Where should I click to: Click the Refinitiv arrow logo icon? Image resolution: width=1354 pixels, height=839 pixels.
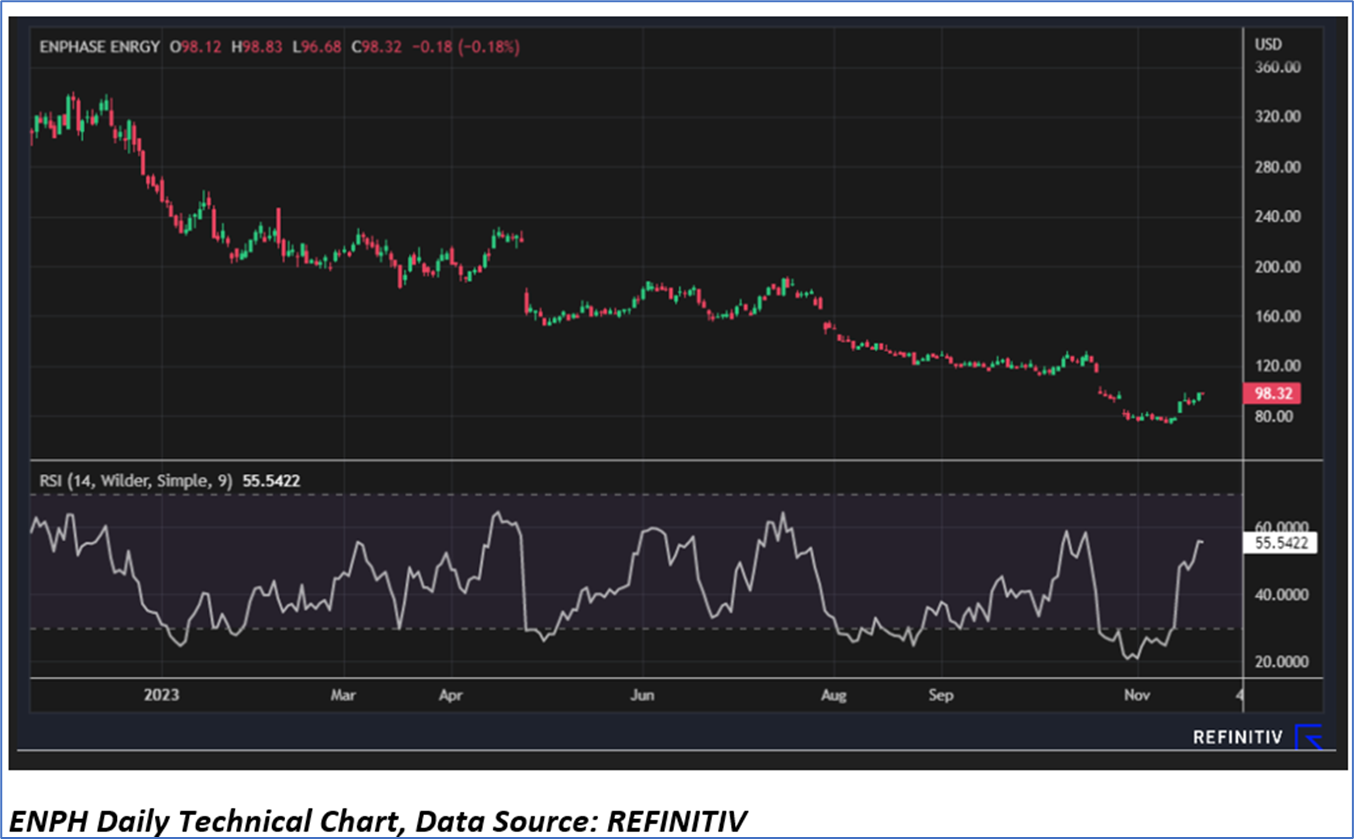tap(1308, 737)
